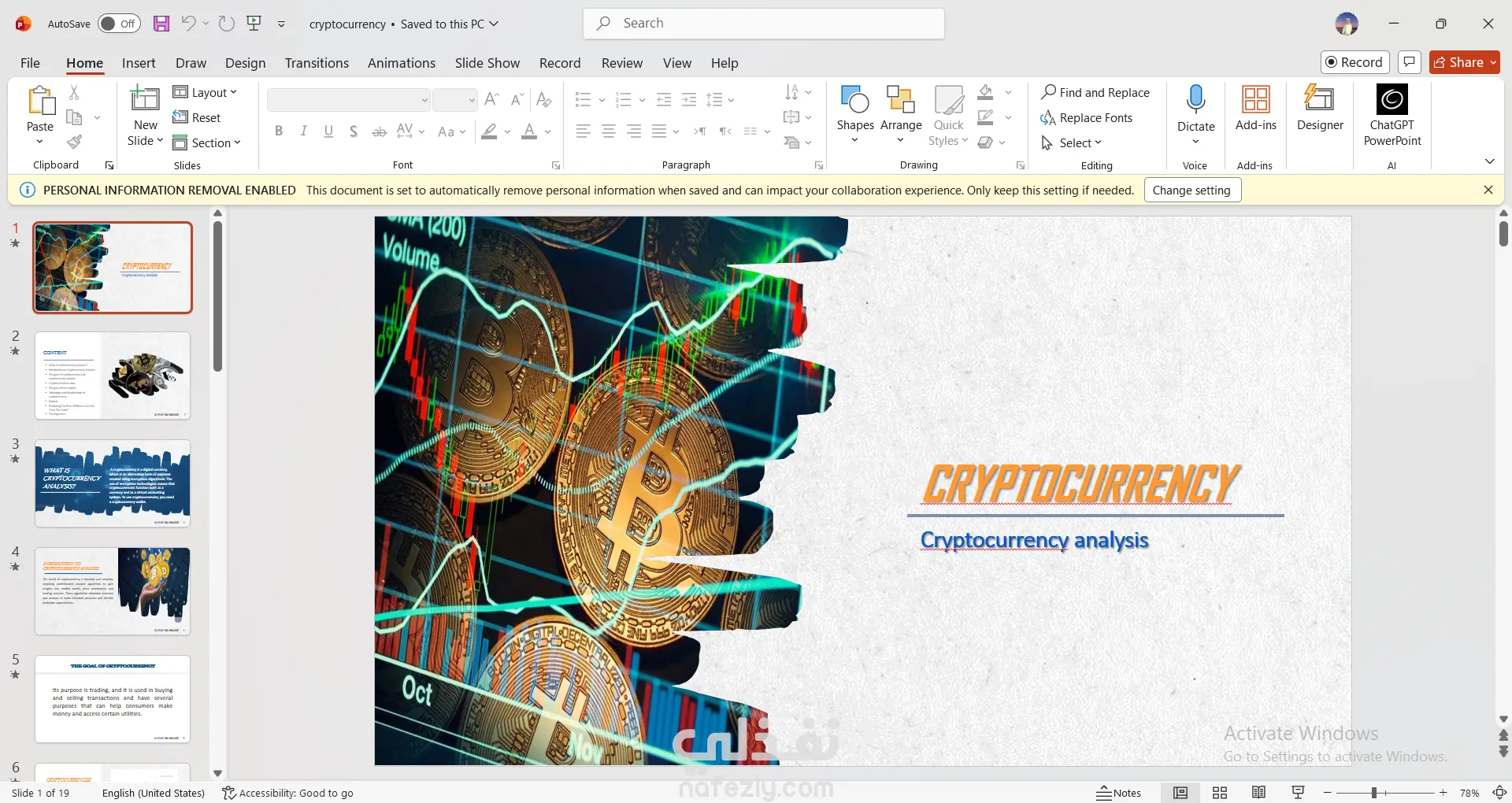
Task: Select slide 3 thumbnail
Action: coord(113,483)
